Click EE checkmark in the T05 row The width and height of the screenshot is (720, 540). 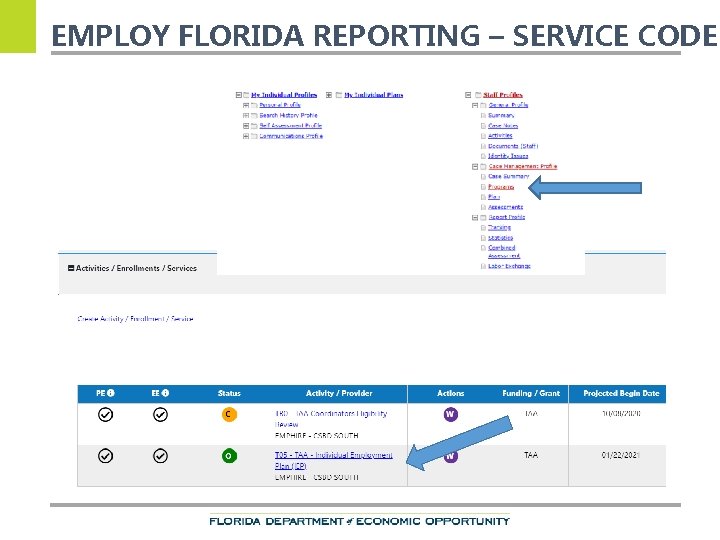pos(160,456)
